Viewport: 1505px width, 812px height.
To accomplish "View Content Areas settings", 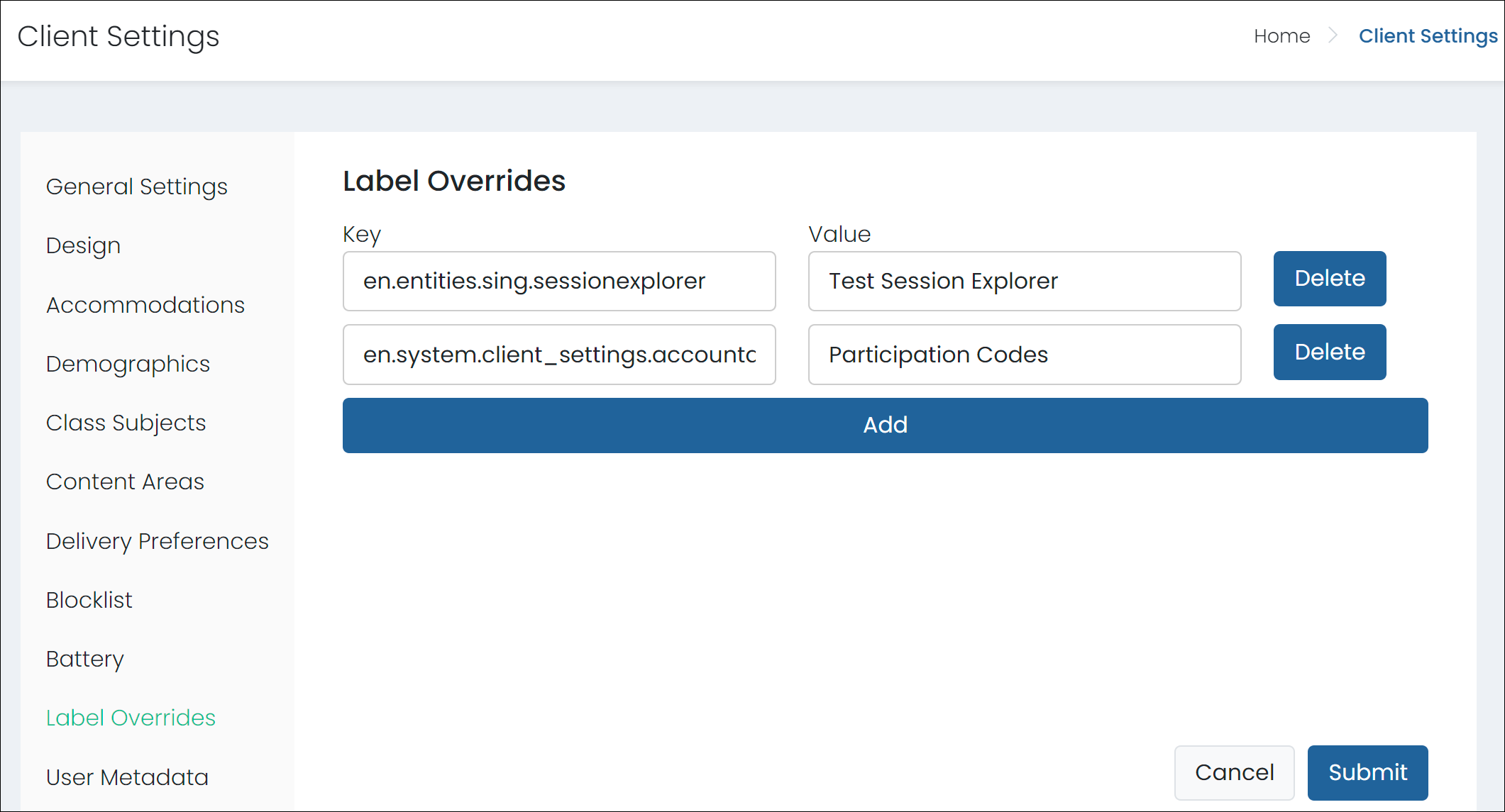I will (x=124, y=482).
